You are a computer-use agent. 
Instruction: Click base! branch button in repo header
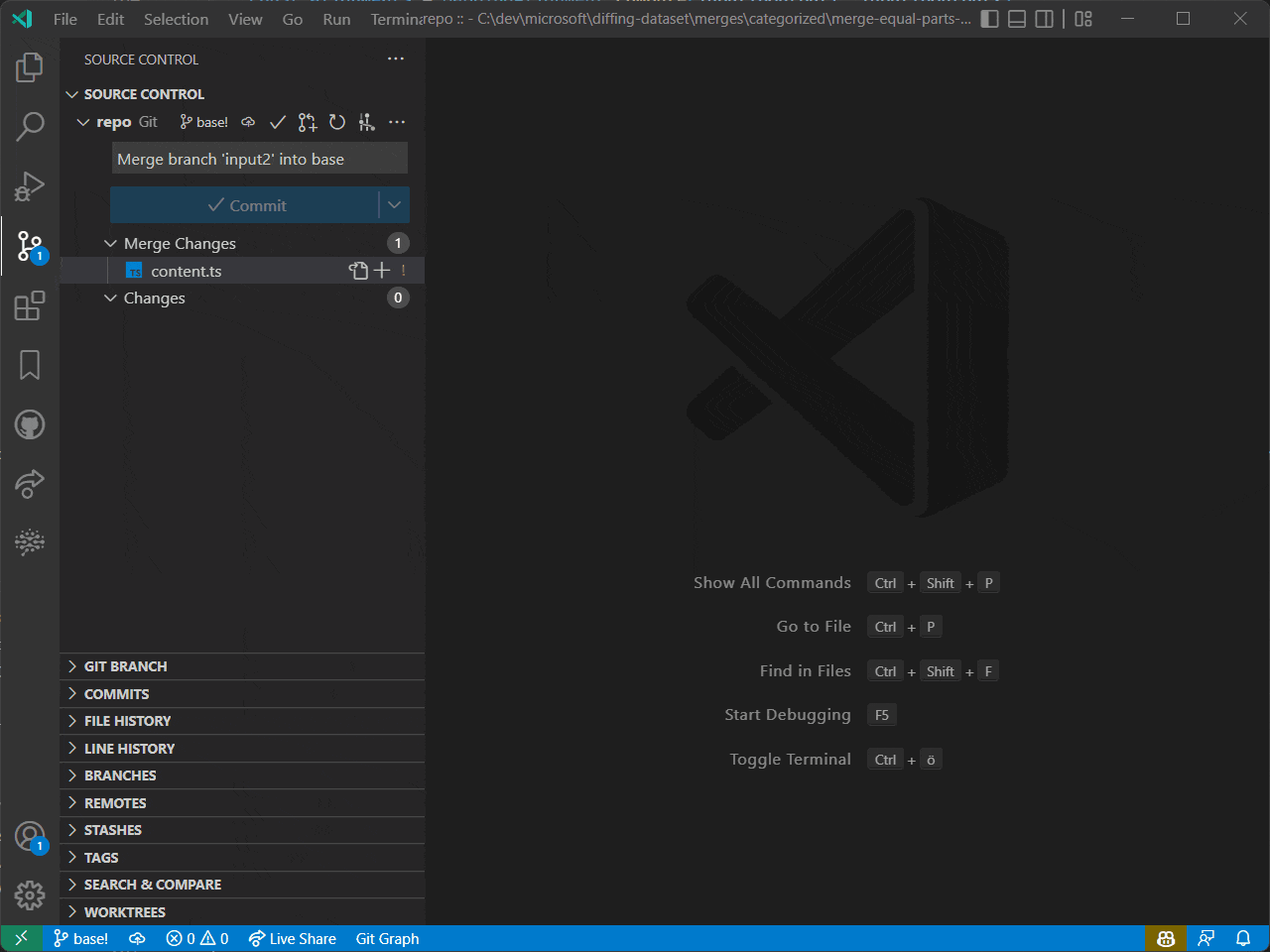coord(203,122)
